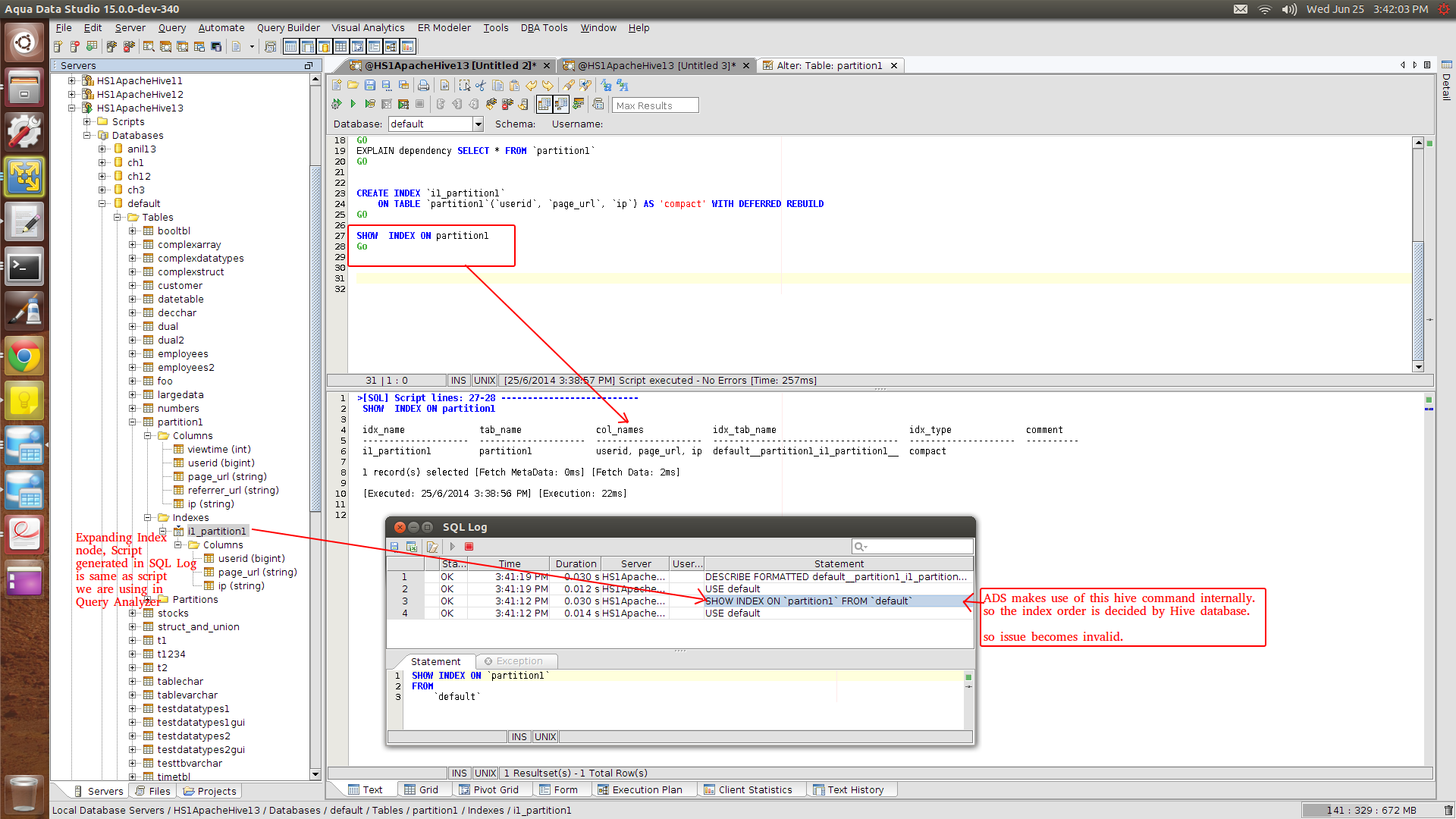Image resolution: width=1456 pixels, height=819 pixels.
Task: Toggle the grid results view button
Action: pyautogui.click(x=544, y=105)
